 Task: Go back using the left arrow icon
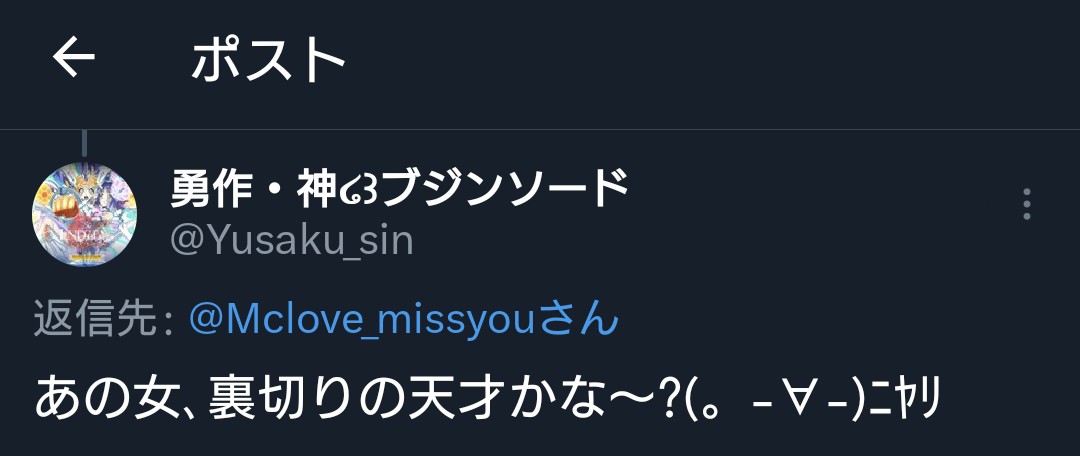pos(74,58)
